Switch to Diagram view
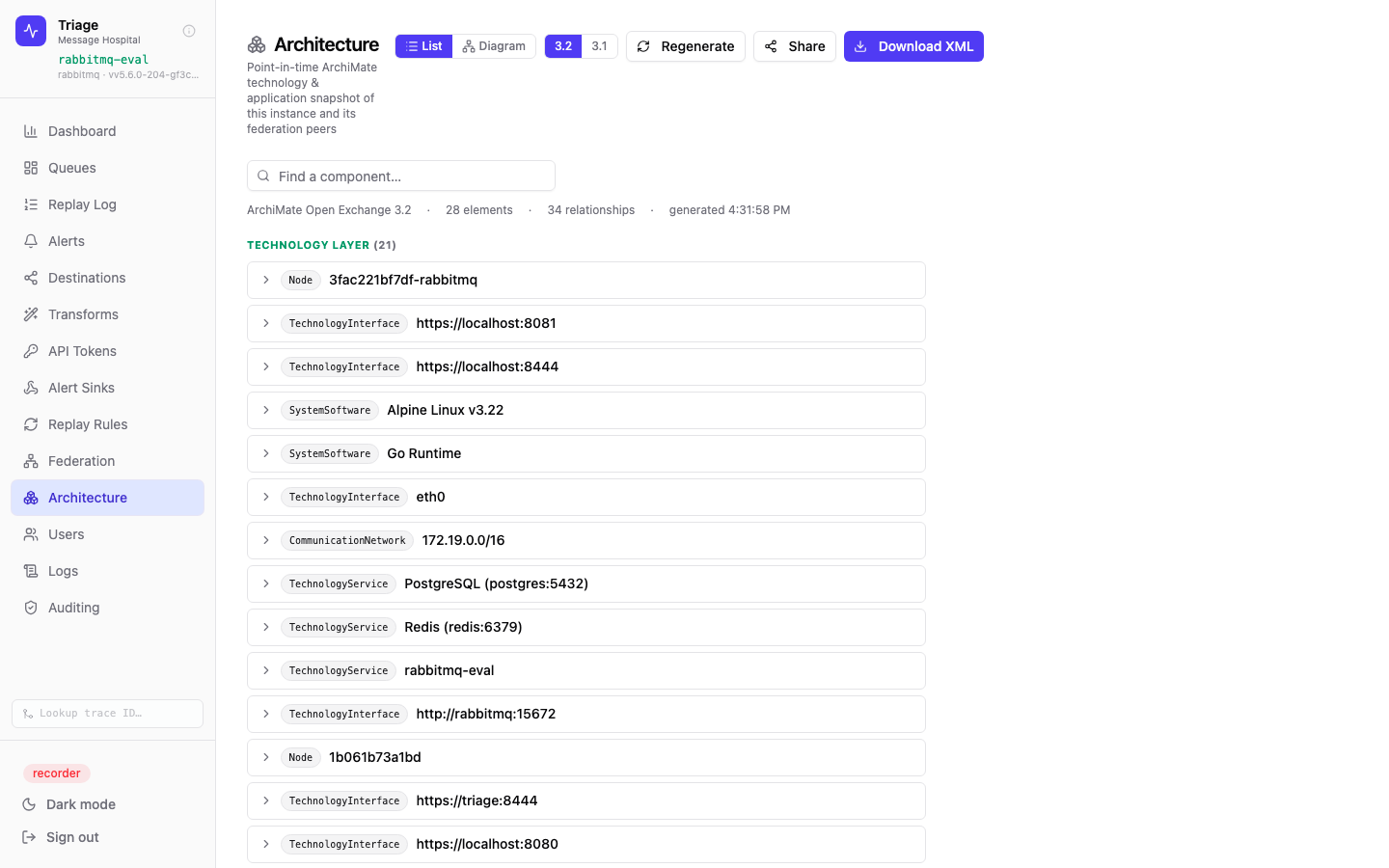Image resolution: width=1389 pixels, height=868 pixels. (x=494, y=46)
